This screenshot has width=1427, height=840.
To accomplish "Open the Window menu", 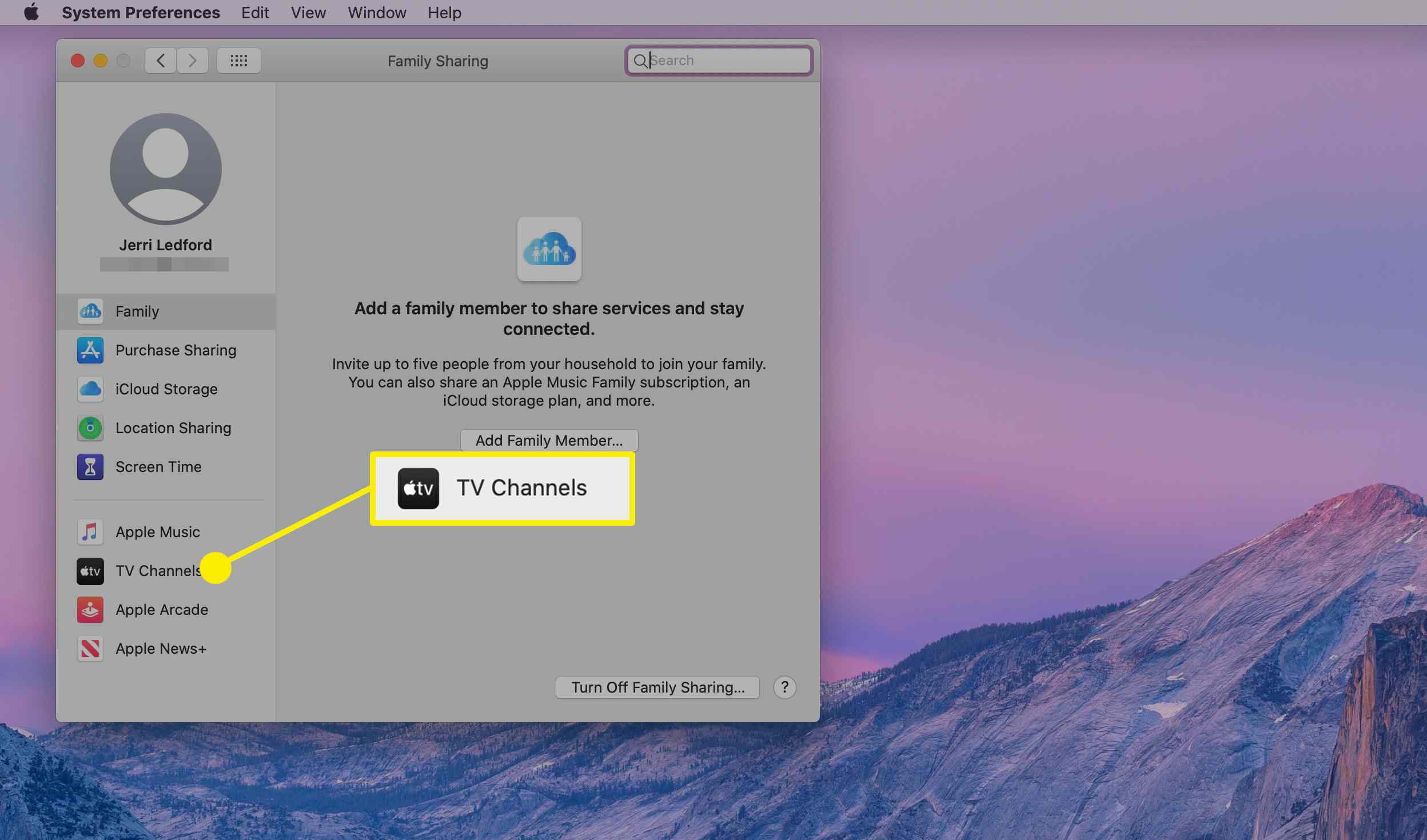I will 377,13.
